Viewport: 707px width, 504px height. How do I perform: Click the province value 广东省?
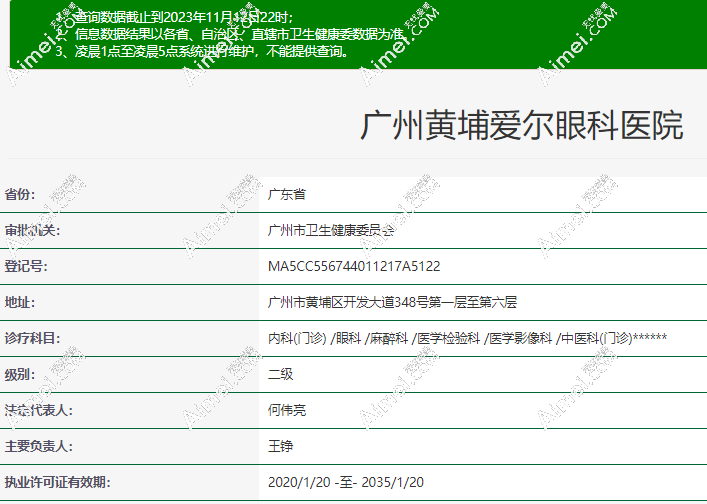(287, 194)
